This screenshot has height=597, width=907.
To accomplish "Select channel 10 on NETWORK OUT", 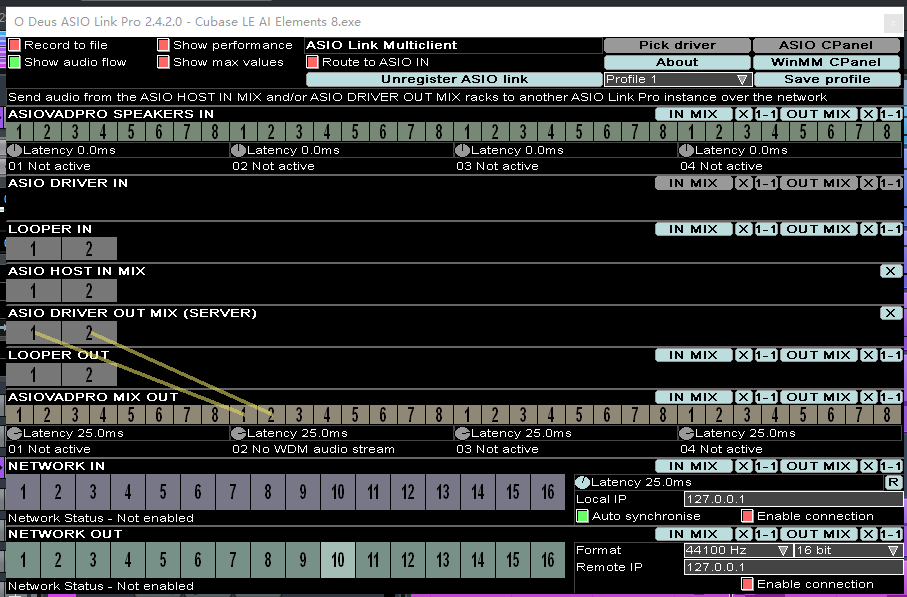I will point(340,561).
